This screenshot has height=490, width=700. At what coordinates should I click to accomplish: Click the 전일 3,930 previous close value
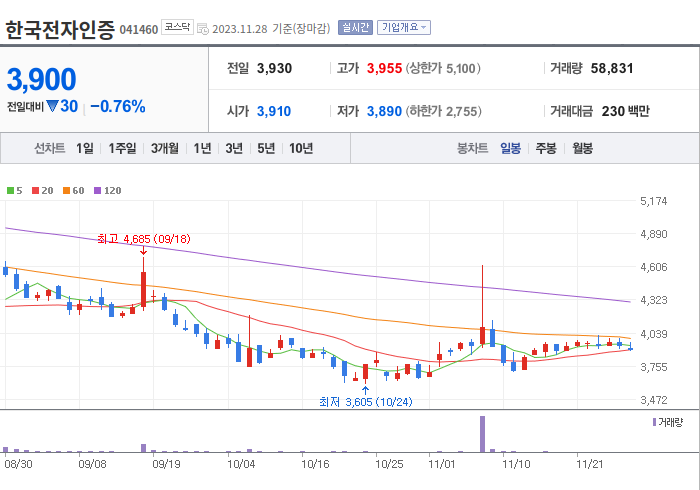tap(274, 68)
